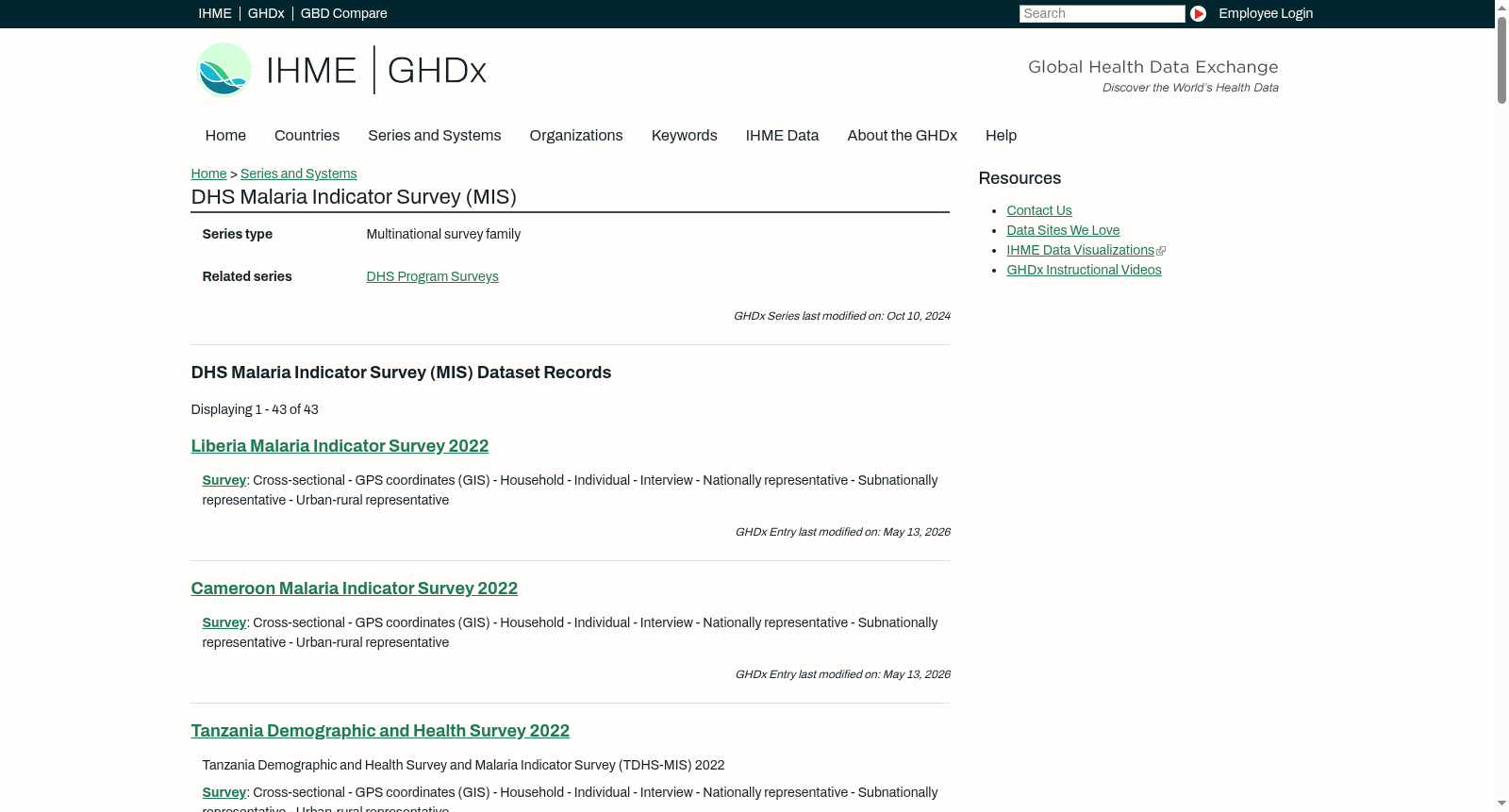Open Liberia Malaria Indicator Survey 2022
Viewport: 1509px width, 812px height.
point(340,446)
